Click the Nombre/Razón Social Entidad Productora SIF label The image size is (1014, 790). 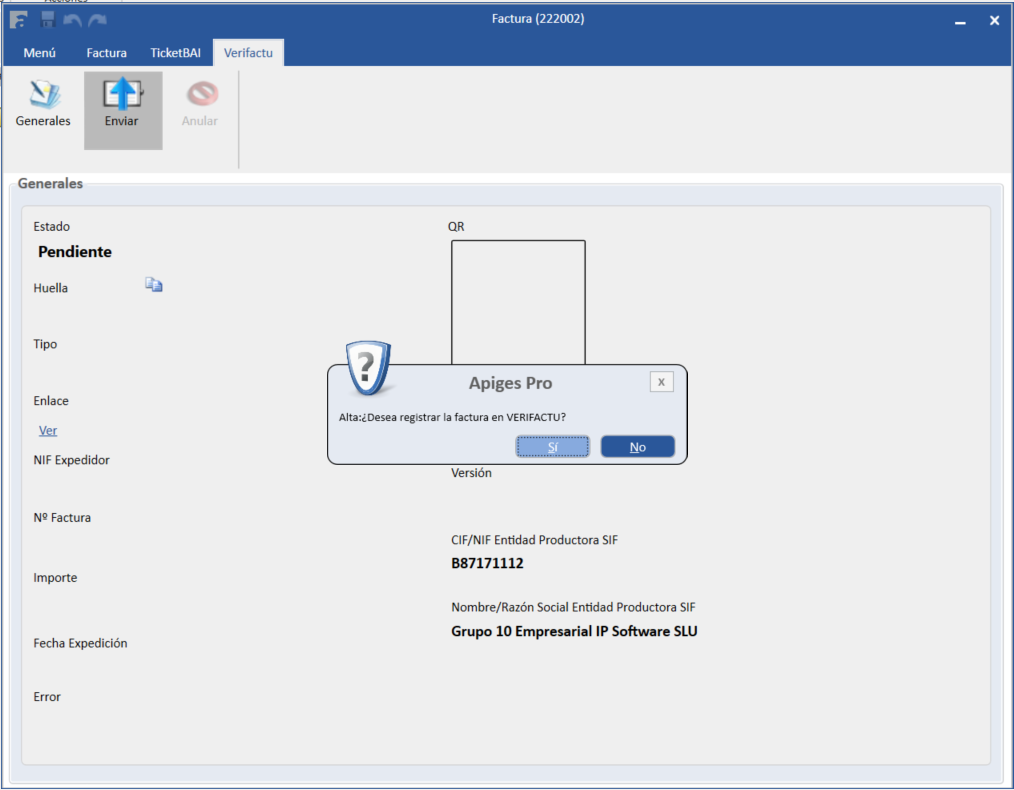pyautogui.click(x=574, y=608)
